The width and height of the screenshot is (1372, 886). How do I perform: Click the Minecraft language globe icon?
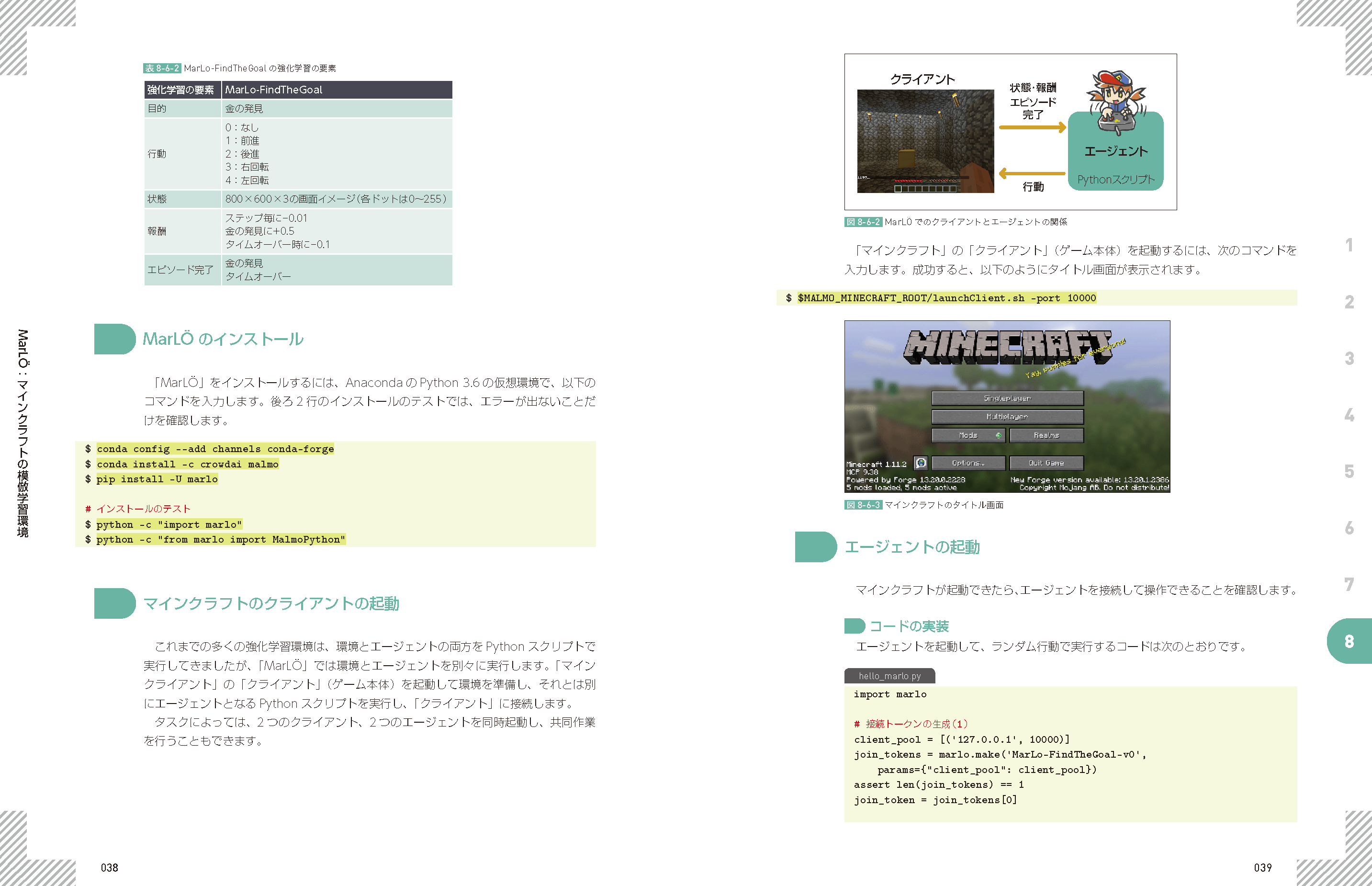921,463
